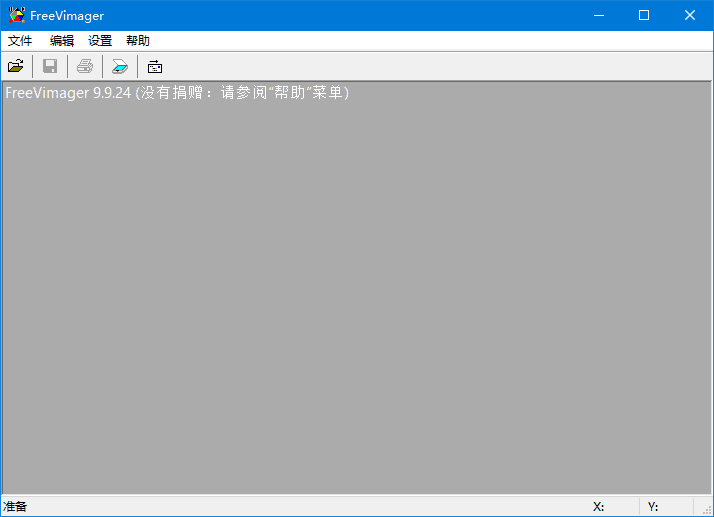Click the empty gray canvas area

[357, 300]
